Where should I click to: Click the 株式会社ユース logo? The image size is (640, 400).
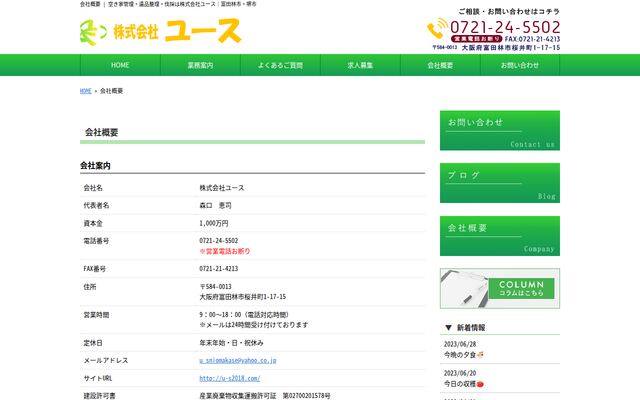[161, 31]
